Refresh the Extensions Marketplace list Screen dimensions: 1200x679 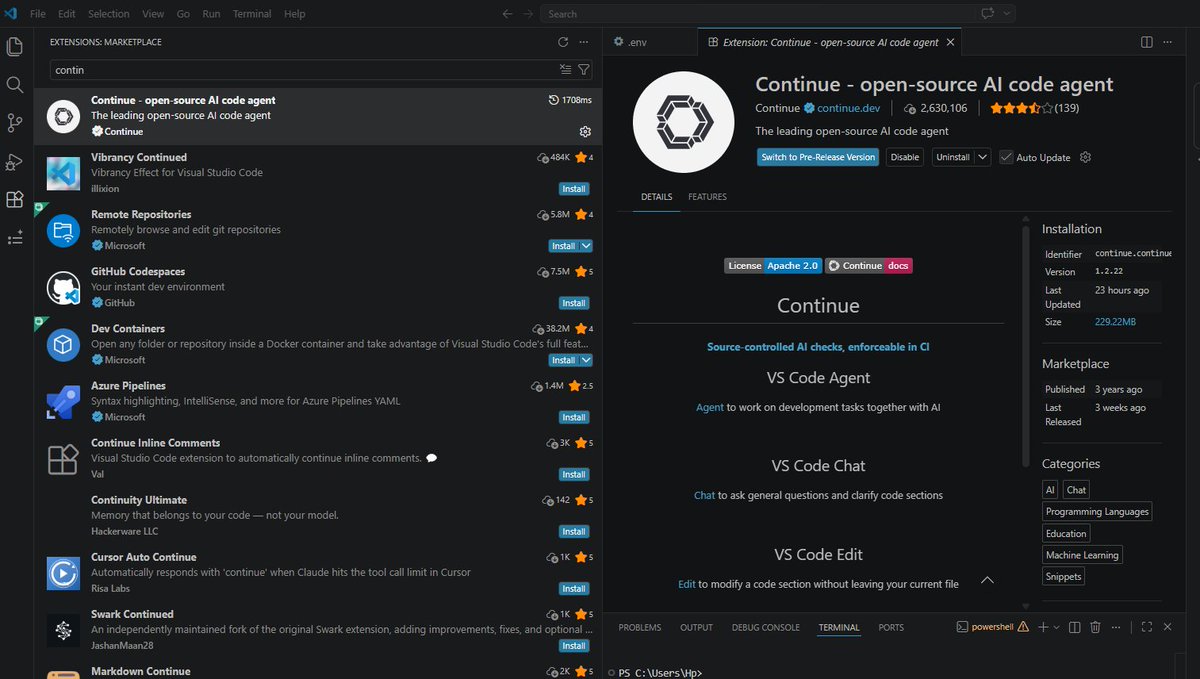click(x=561, y=42)
